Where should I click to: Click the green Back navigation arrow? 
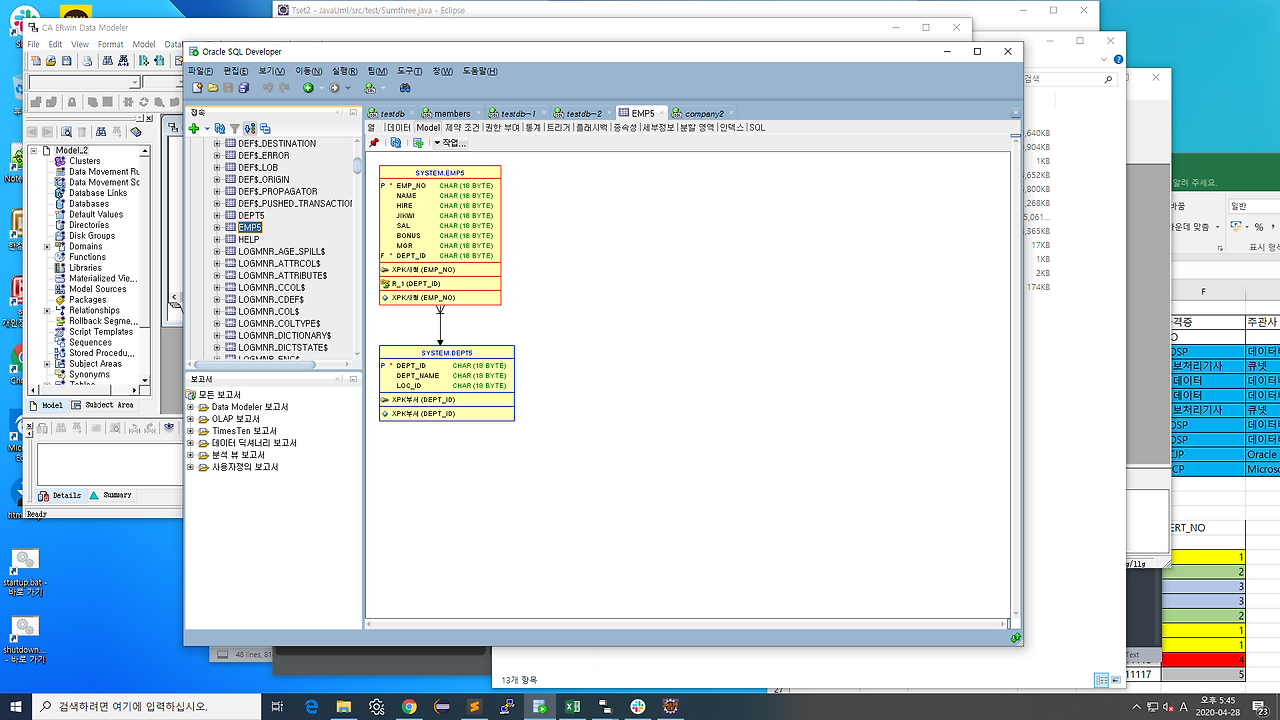coord(308,88)
